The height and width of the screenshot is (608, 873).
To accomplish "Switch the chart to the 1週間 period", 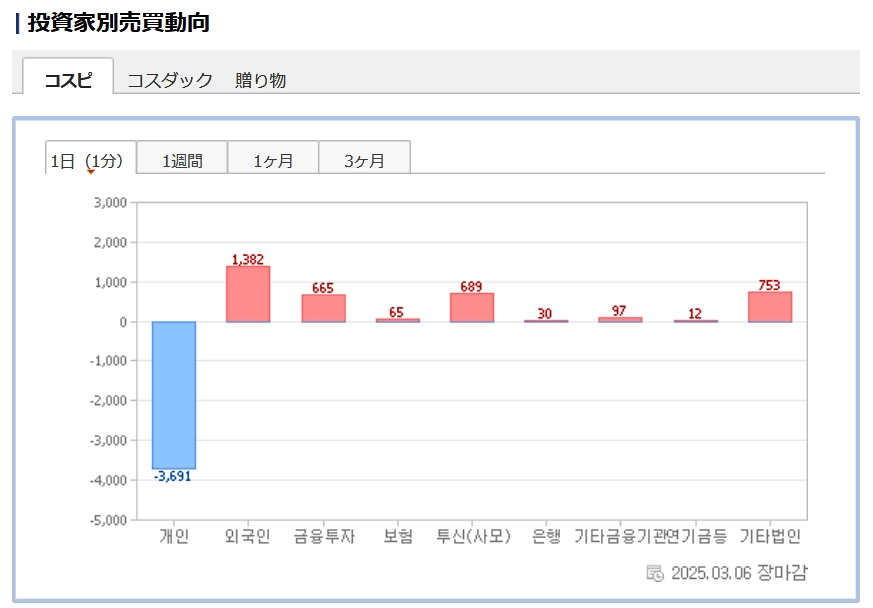I will click(x=182, y=159).
